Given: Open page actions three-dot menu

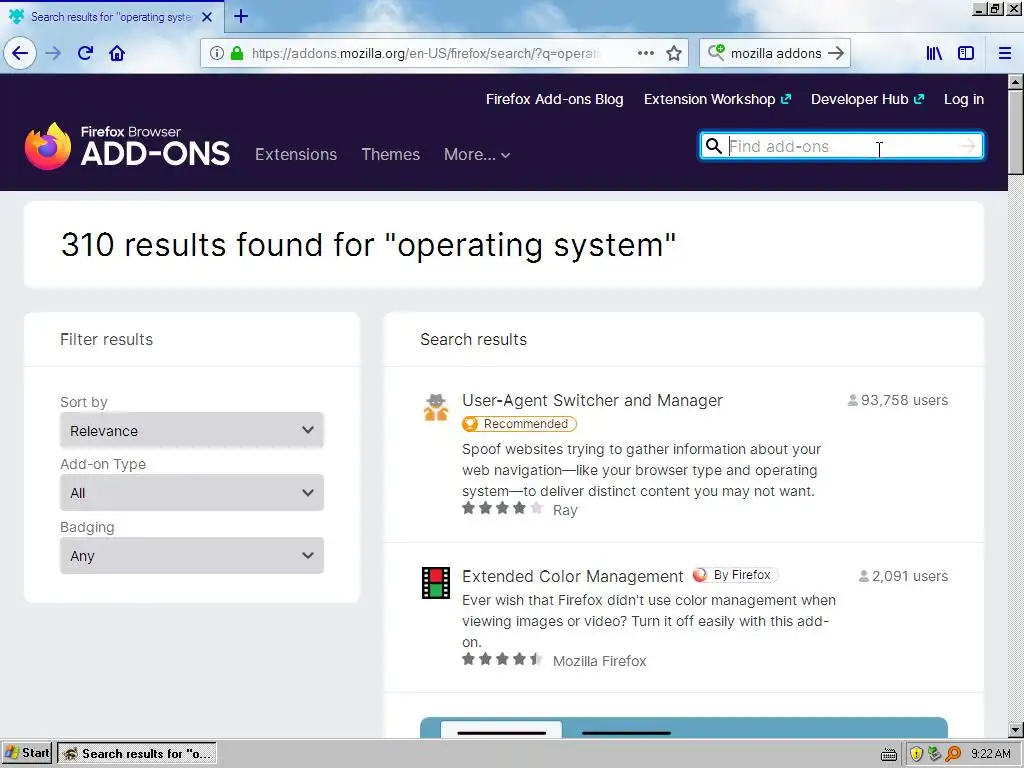Looking at the screenshot, I should click(x=646, y=53).
